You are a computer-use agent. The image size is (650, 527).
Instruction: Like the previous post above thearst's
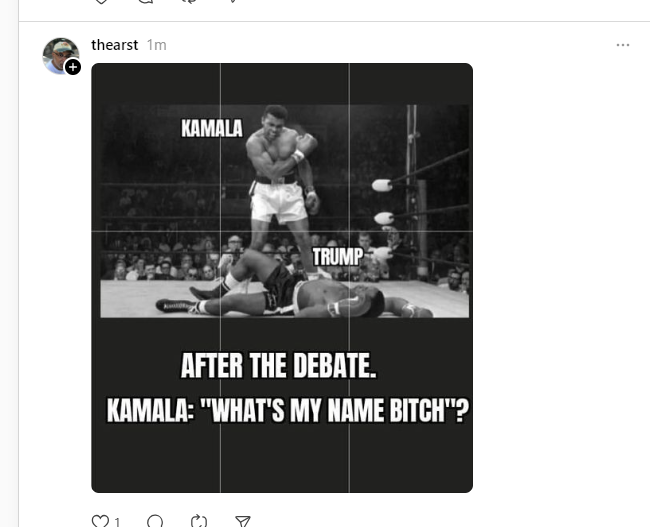tap(100, 2)
